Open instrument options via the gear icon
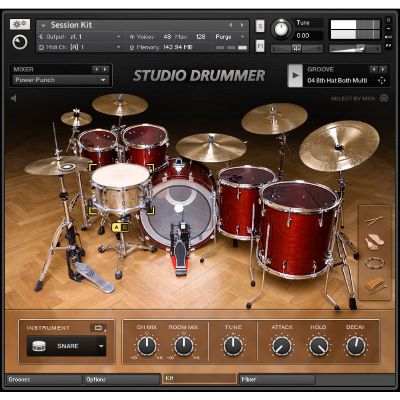The image size is (400, 400). [20, 24]
